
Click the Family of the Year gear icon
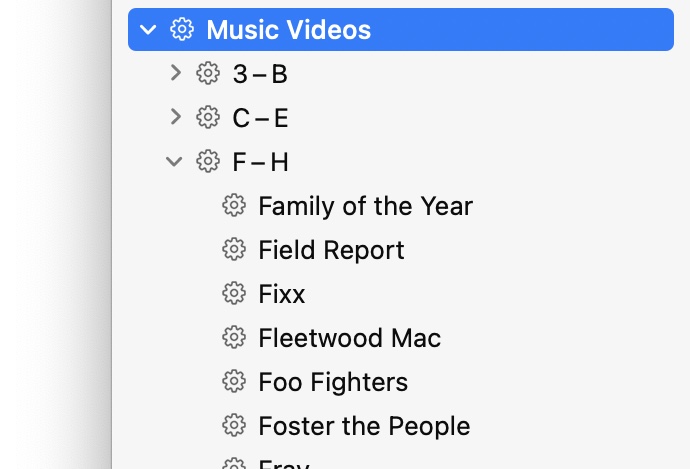pyautogui.click(x=233, y=206)
